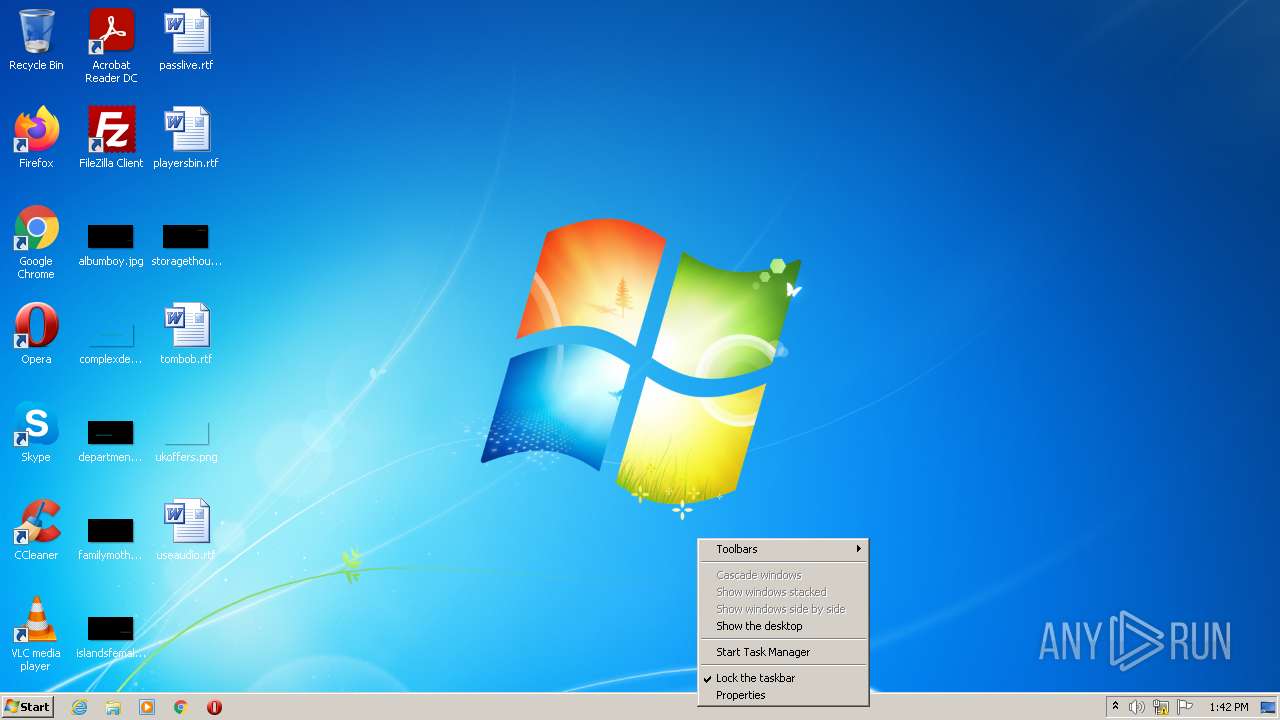Select the departmen... file icon

(111, 442)
